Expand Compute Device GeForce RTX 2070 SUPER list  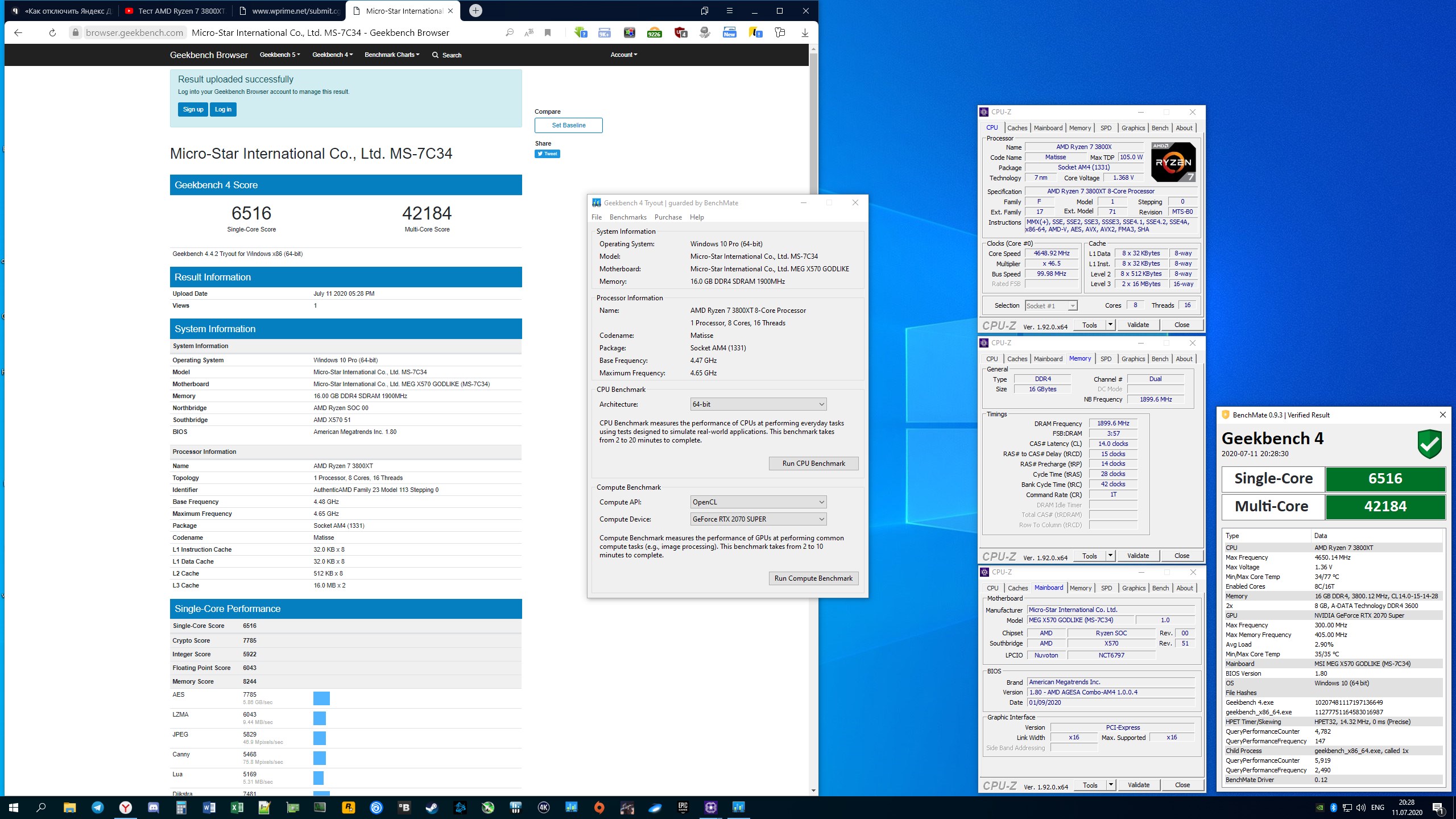tap(758, 519)
